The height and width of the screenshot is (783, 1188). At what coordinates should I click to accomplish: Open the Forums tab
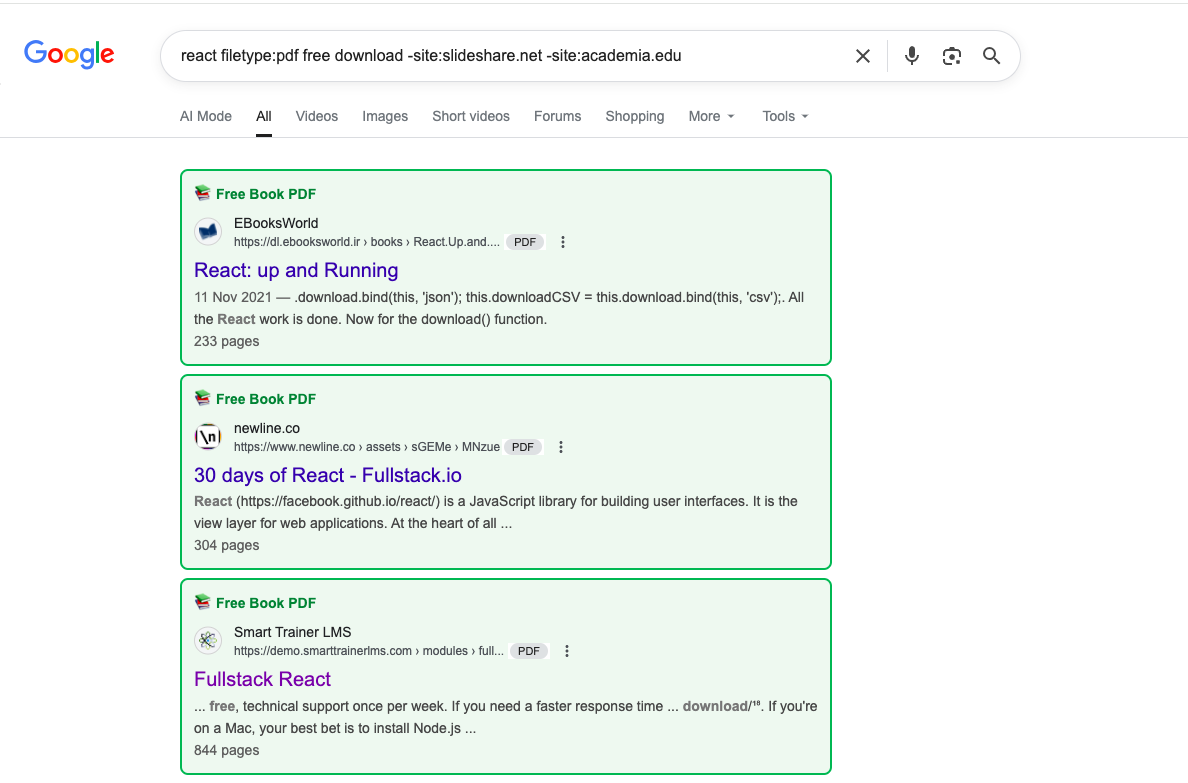tap(558, 116)
